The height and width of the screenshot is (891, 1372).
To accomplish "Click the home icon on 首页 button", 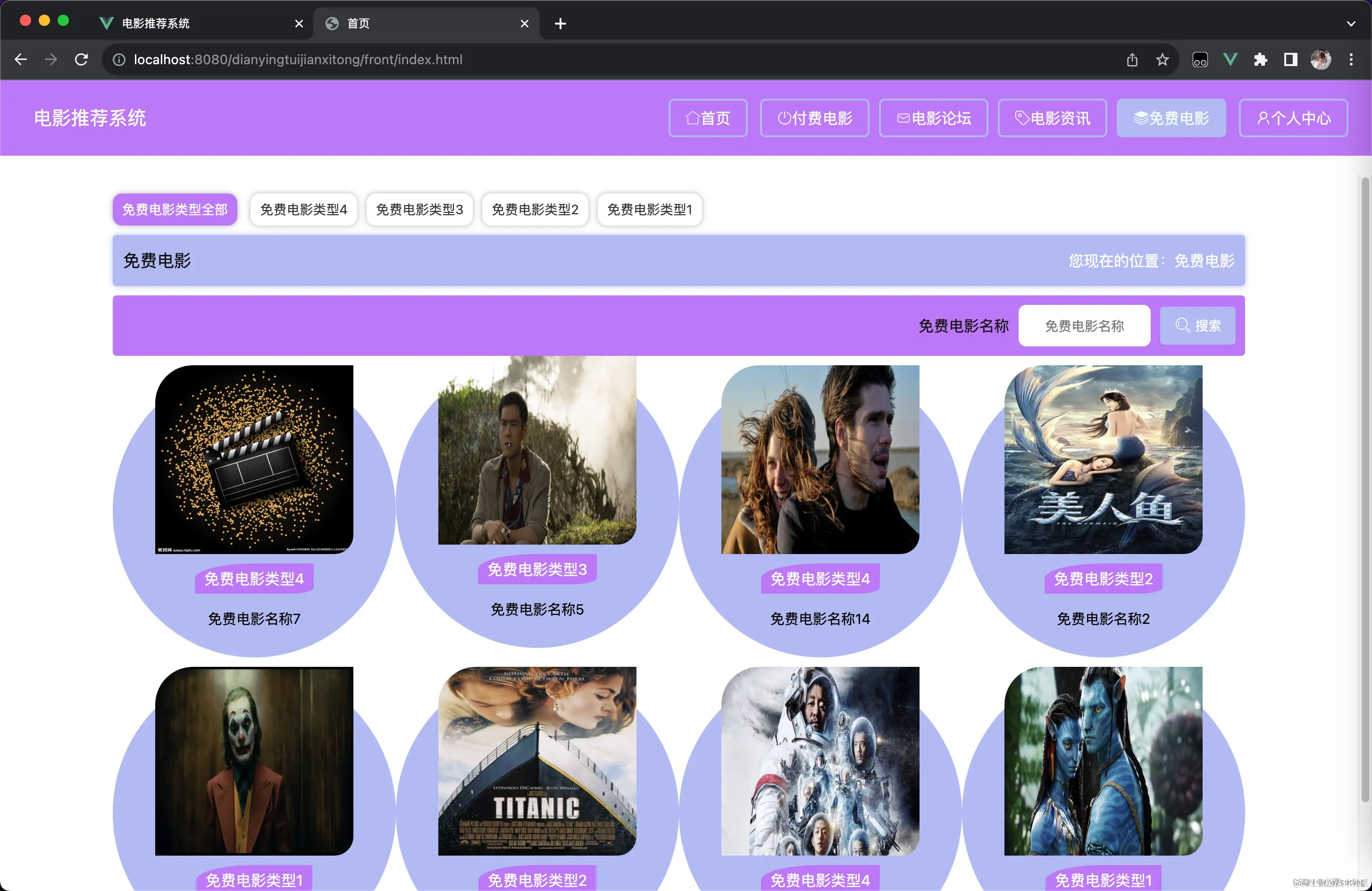I will [x=693, y=118].
